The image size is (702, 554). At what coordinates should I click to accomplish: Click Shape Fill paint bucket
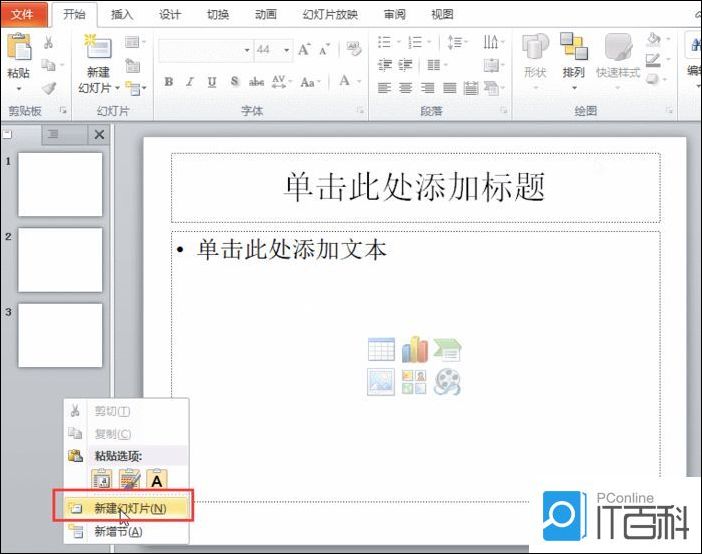(x=654, y=40)
